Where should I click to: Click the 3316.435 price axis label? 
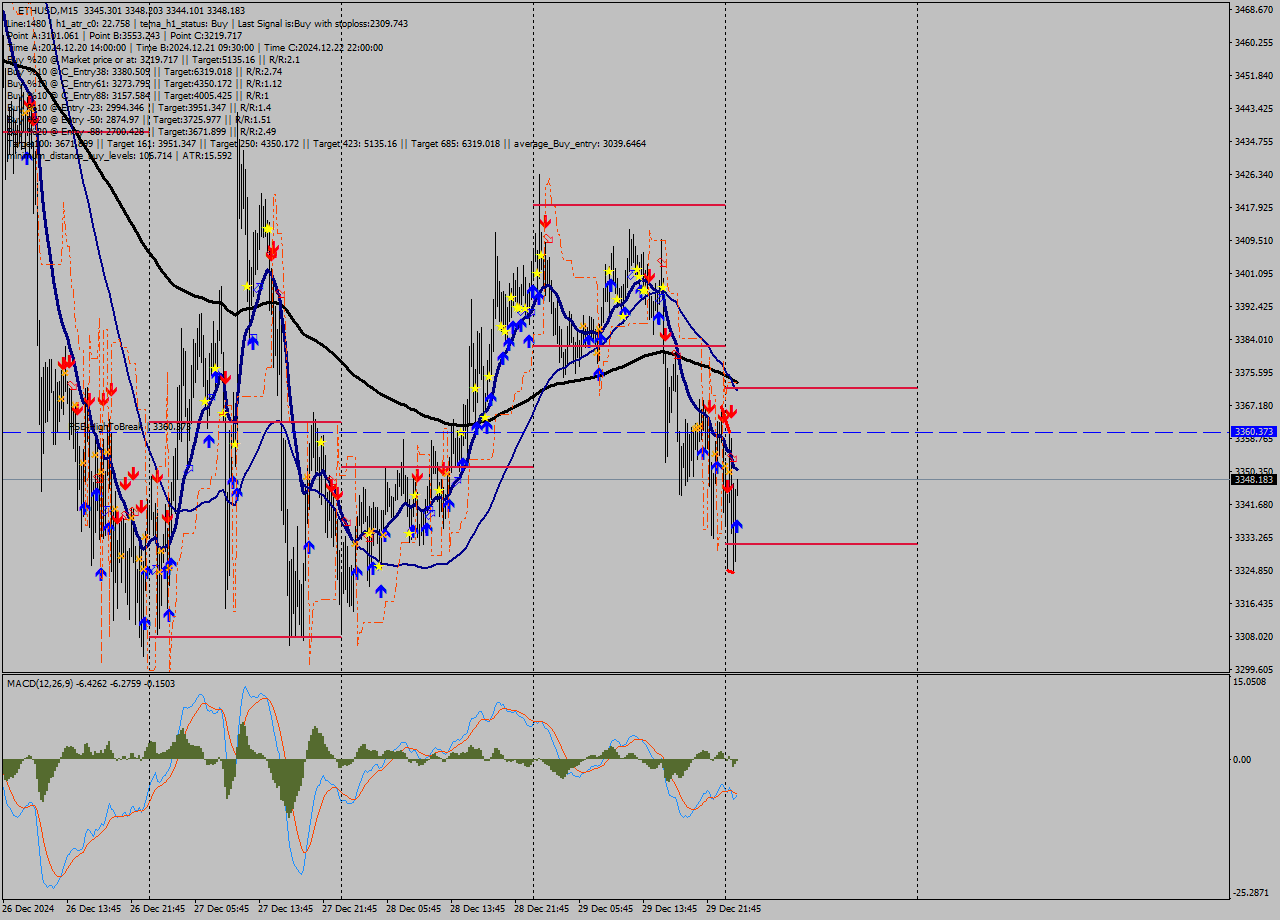pyautogui.click(x=1253, y=603)
